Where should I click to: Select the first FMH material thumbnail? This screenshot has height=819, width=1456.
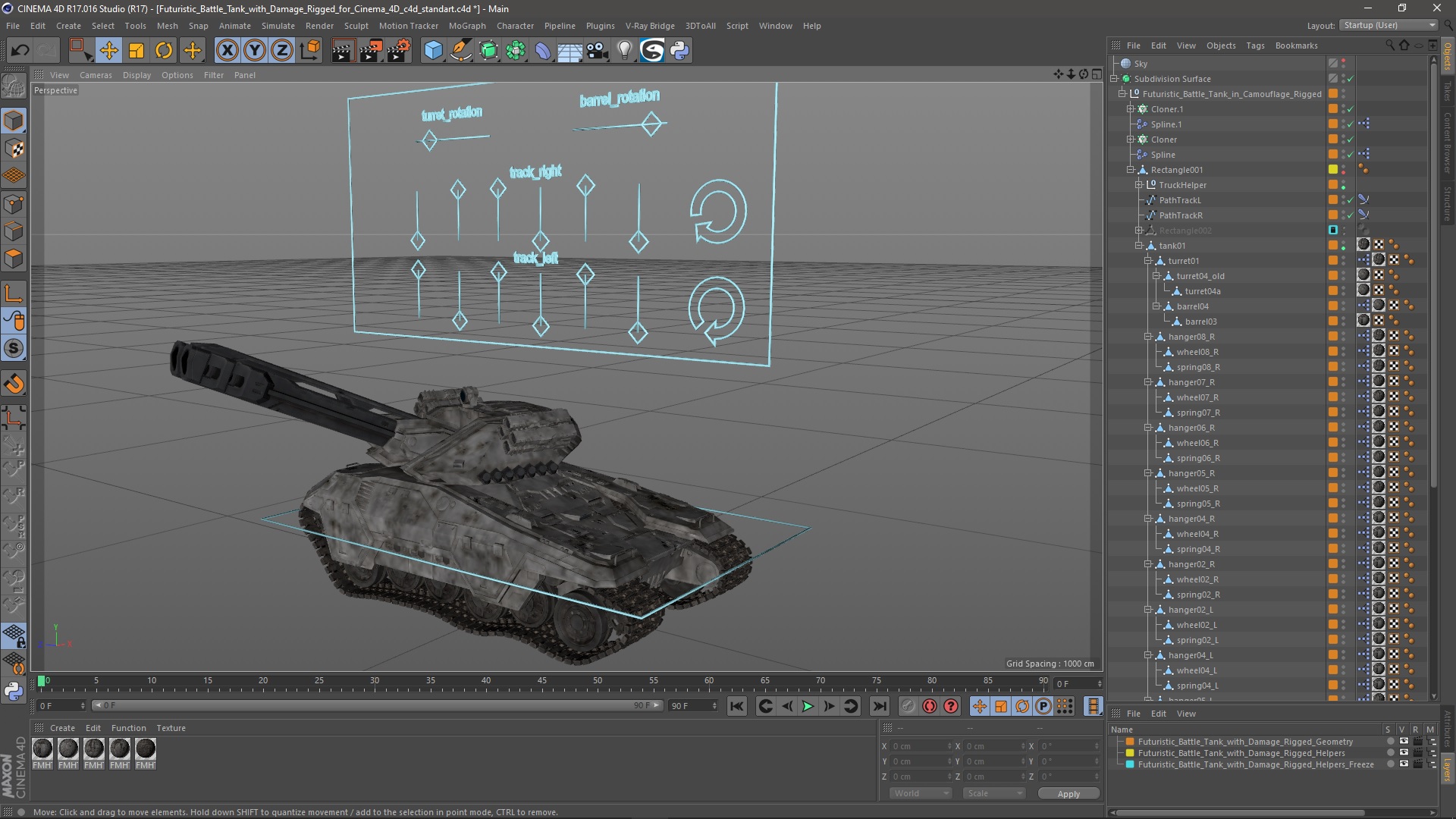(42, 749)
